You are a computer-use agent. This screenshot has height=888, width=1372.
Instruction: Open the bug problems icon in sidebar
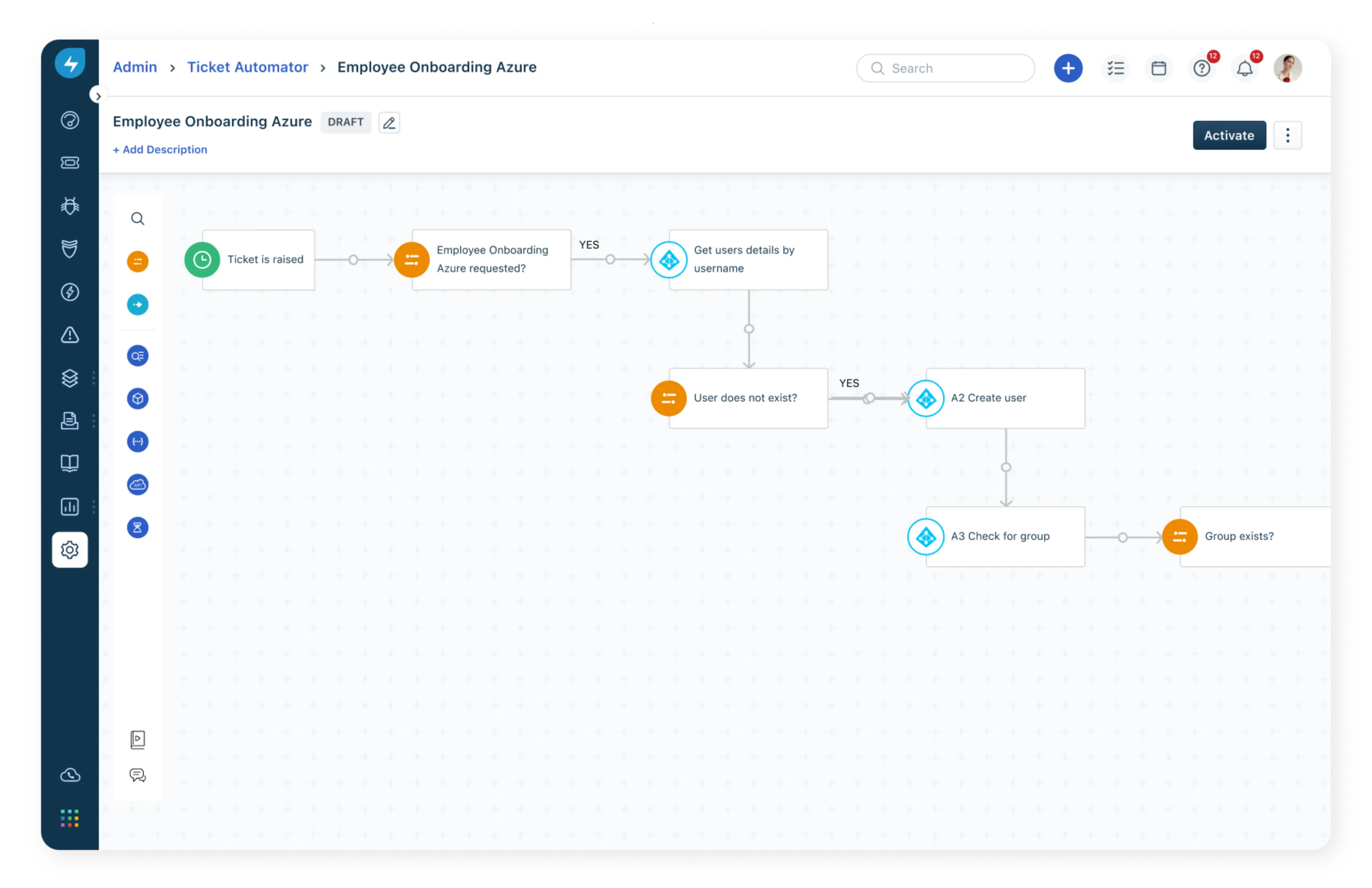coord(70,206)
